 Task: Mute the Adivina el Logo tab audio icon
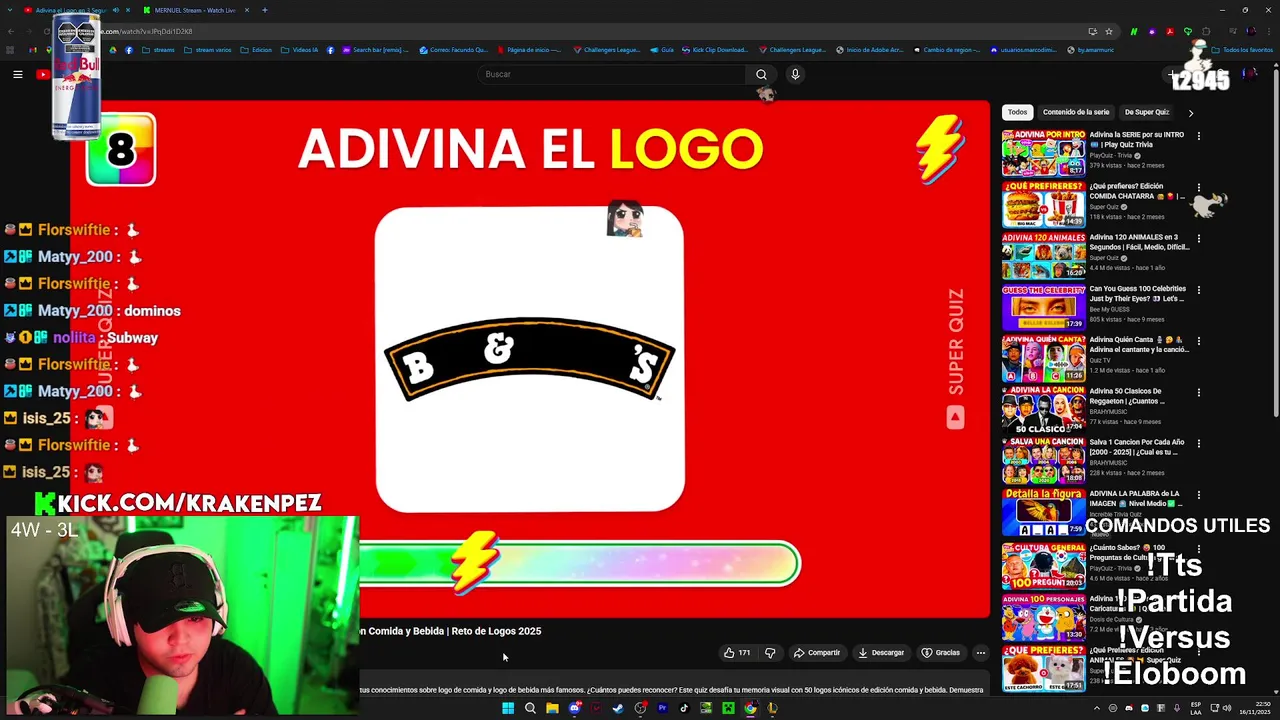115,10
